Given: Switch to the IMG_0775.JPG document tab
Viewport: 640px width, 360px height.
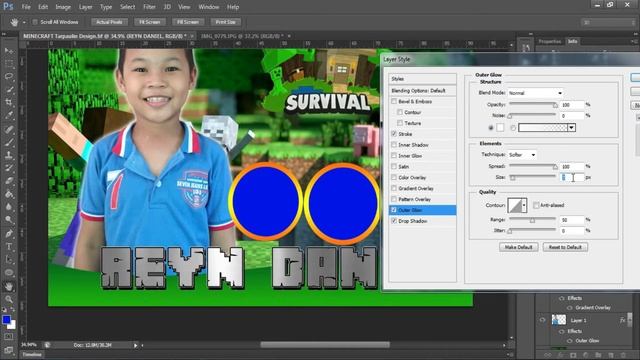Looking at the screenshot, I should (242, 36).
